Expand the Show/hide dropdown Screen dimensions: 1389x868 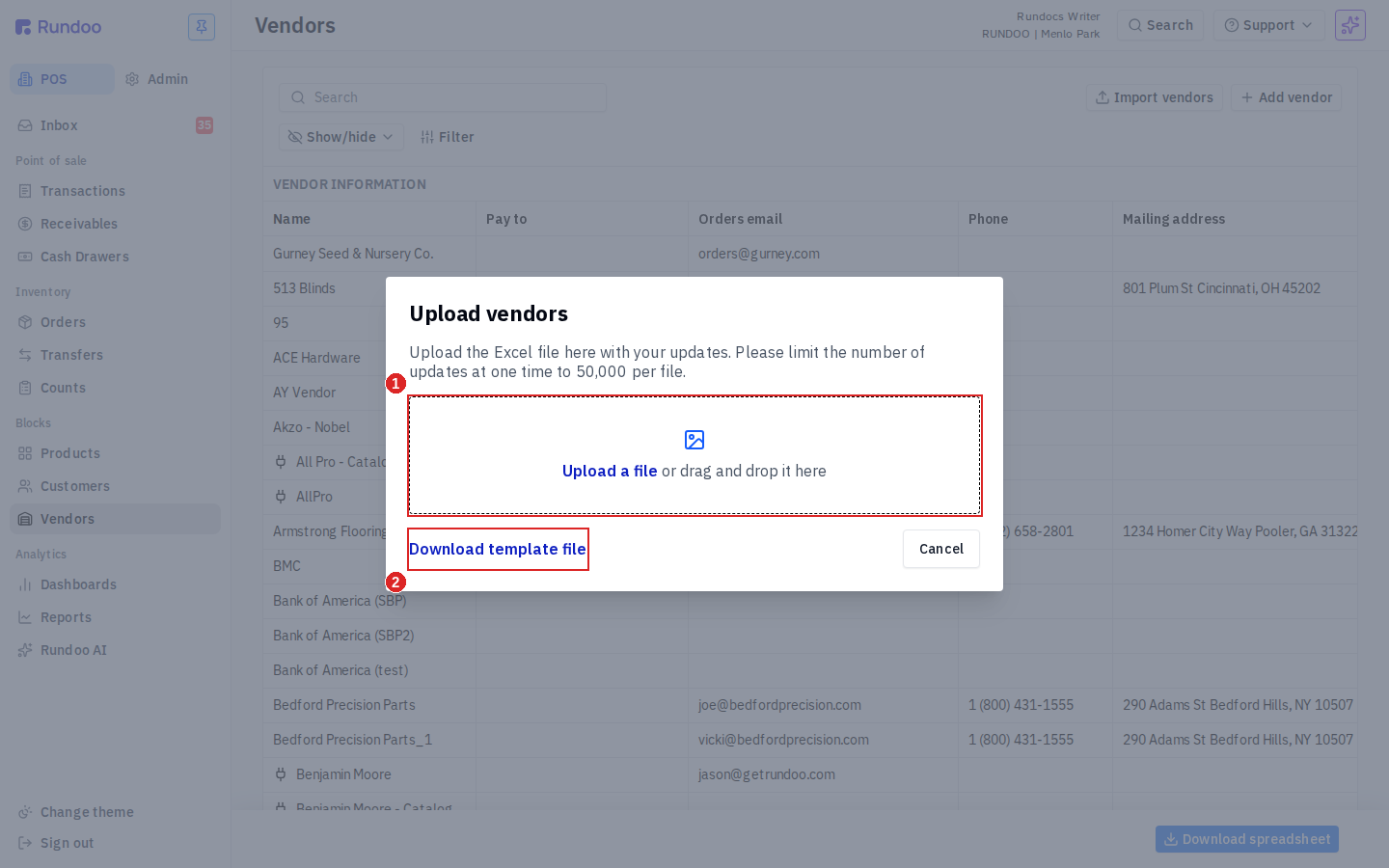(x=341, y=137)
